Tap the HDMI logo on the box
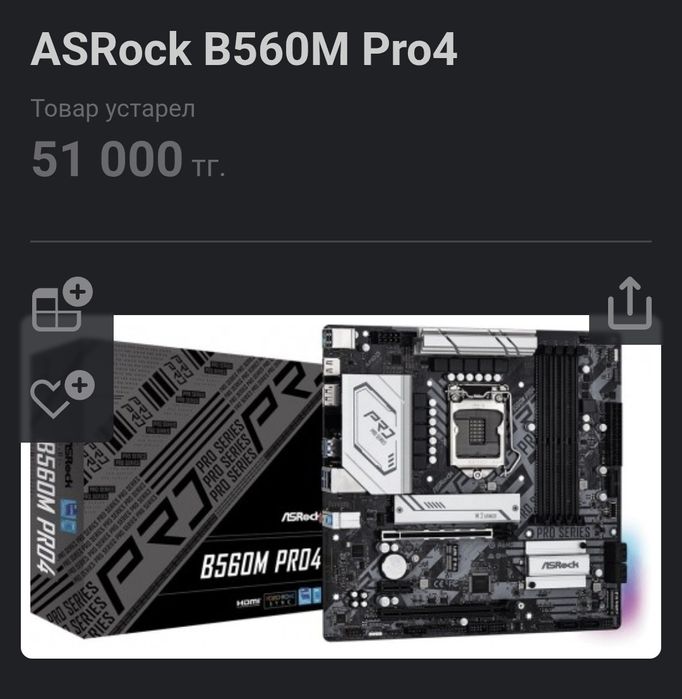This screenshot has width=682, height=699. tap(248, 603)
